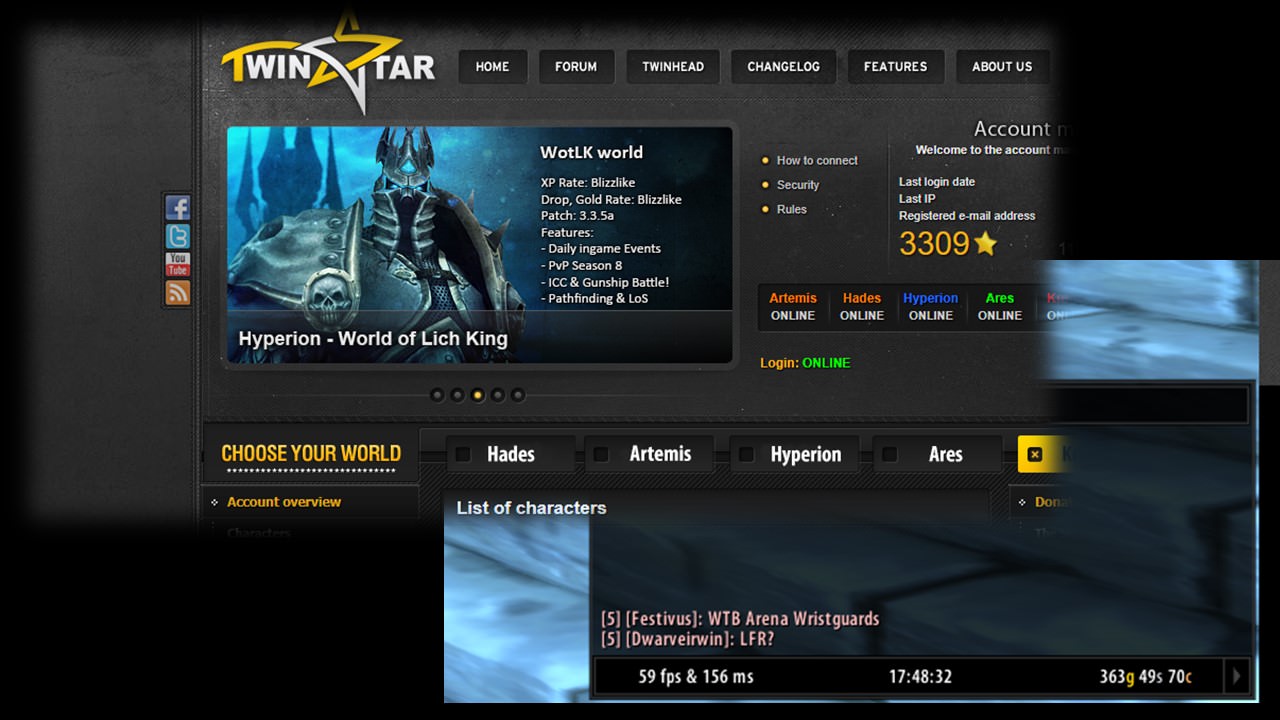1280x720 pixels.
Task: Tick the Artemis world checkbox
Action: (x=601, y=454)
